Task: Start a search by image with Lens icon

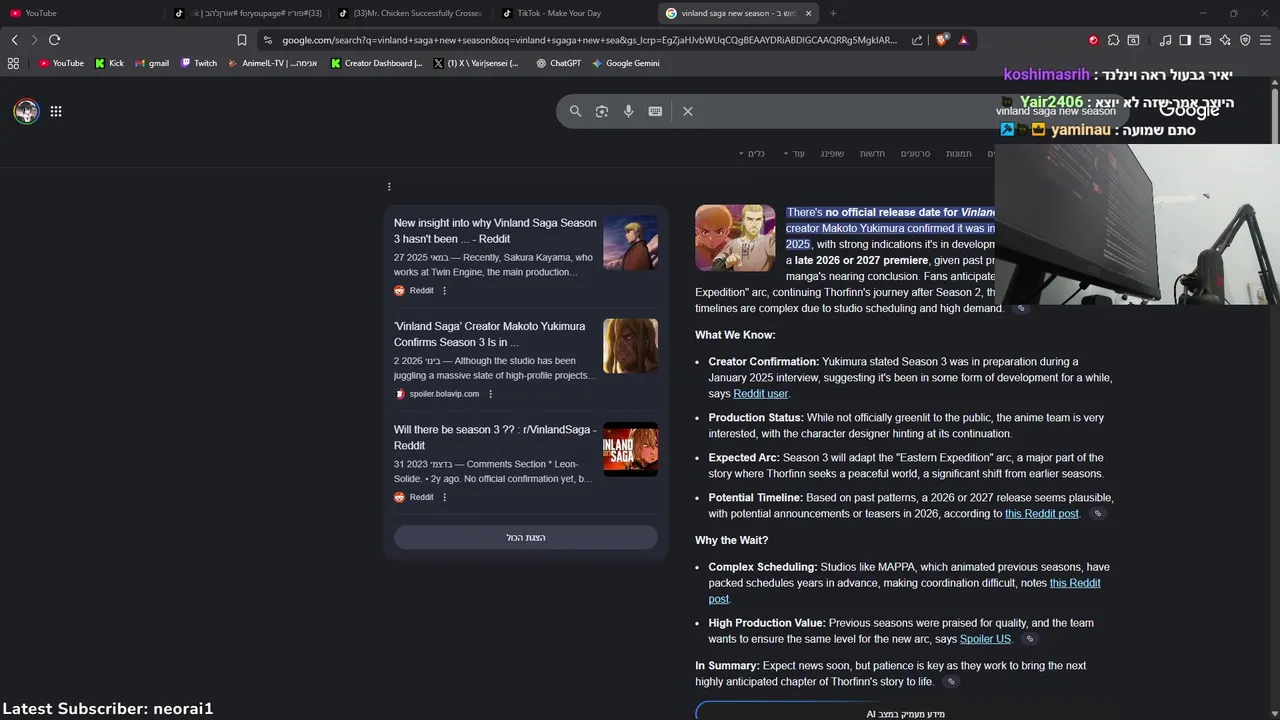Action: (x=602, y=111)
